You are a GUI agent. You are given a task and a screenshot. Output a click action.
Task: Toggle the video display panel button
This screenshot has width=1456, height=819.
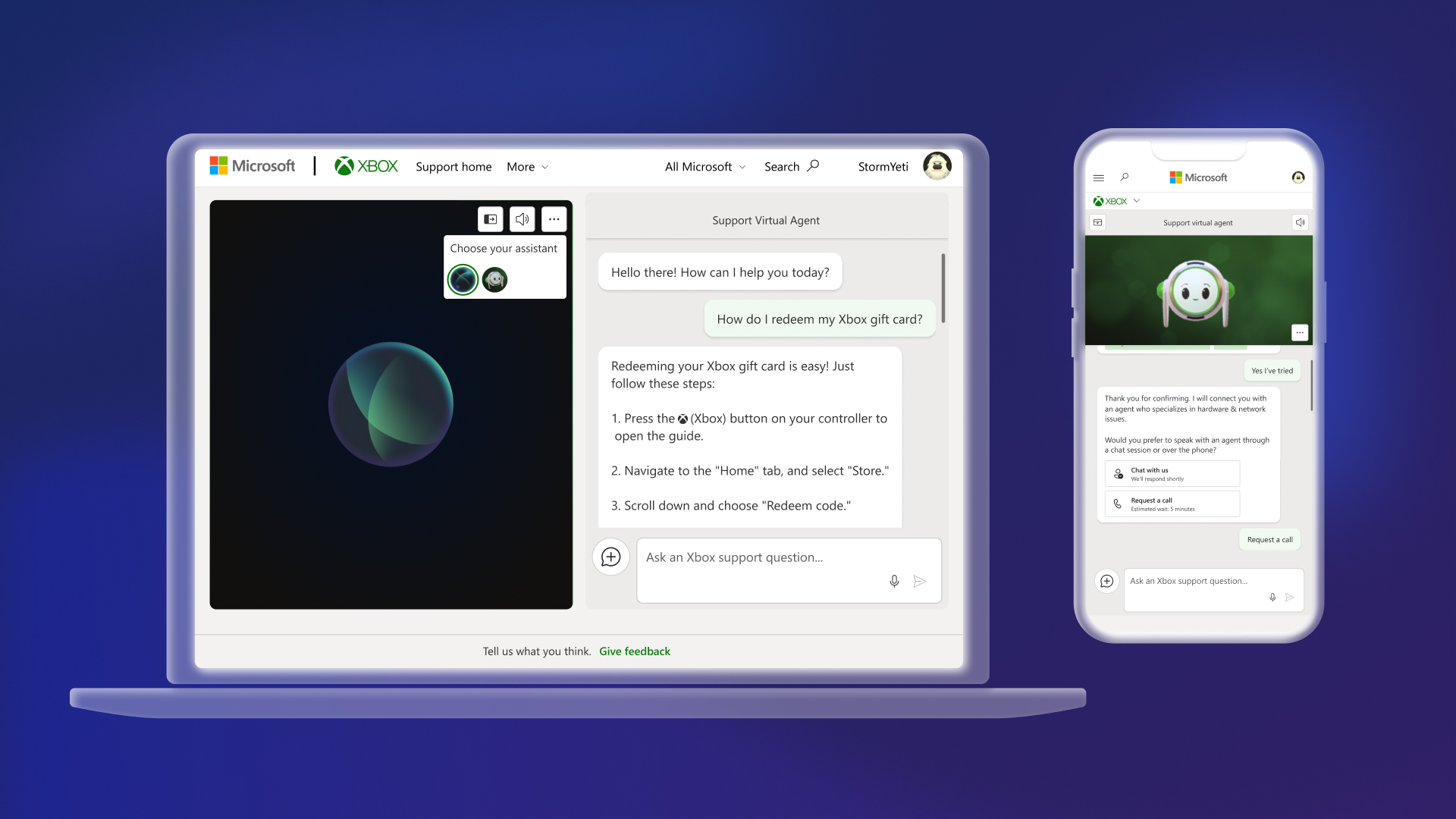click(x=490, y=219)
